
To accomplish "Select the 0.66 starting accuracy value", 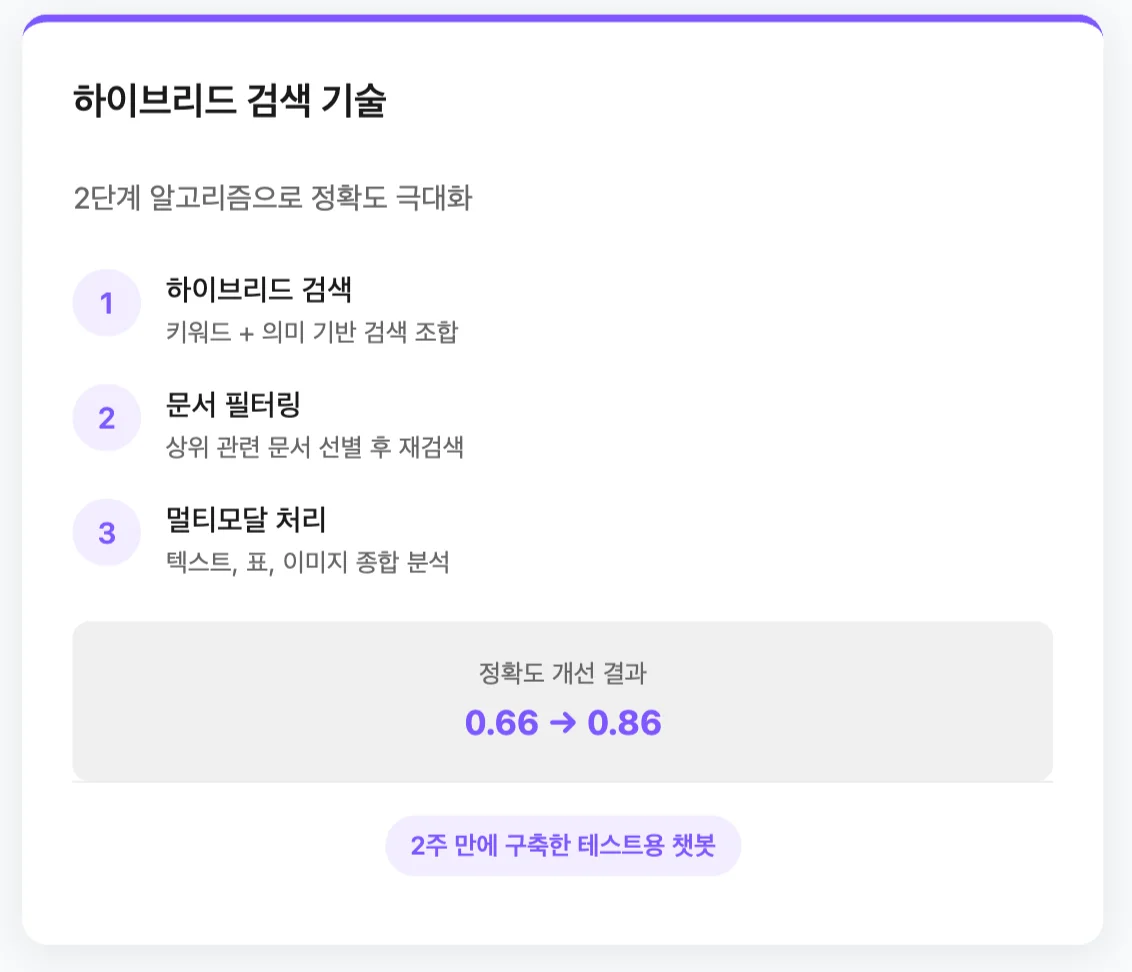I will (502, 723).
